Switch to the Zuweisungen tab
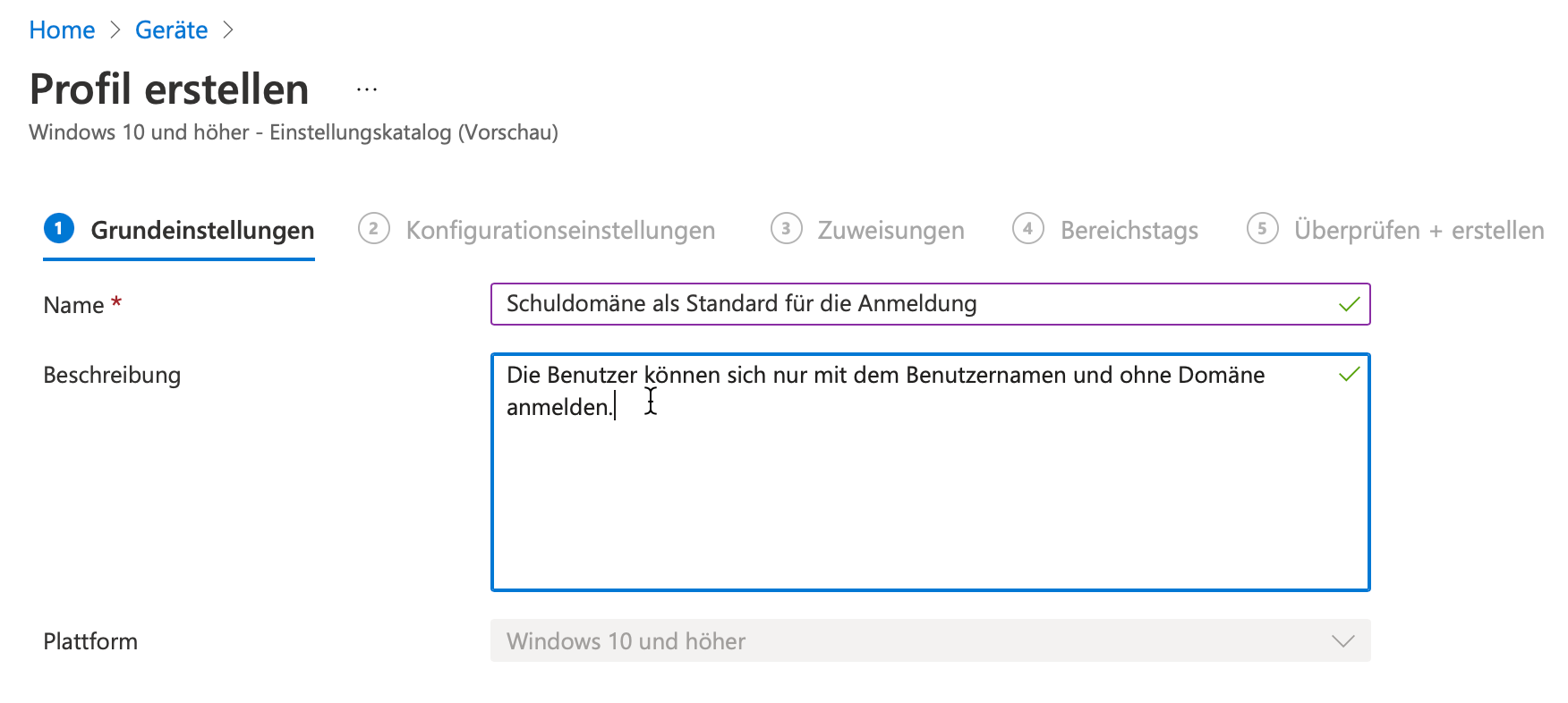This screenshot has width=1568, height=703. click(891, 230)
